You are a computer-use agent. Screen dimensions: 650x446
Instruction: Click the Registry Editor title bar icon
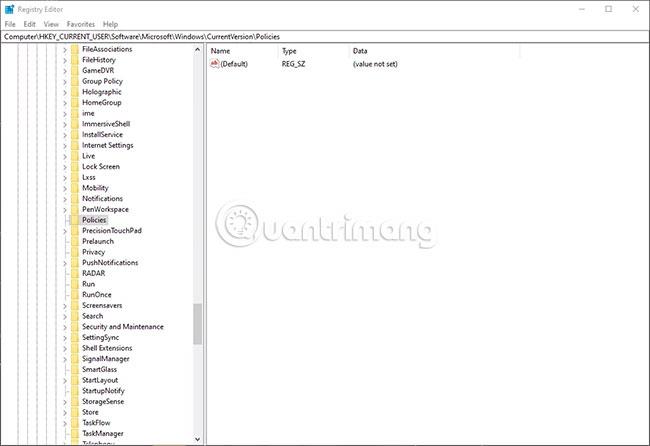9,9
